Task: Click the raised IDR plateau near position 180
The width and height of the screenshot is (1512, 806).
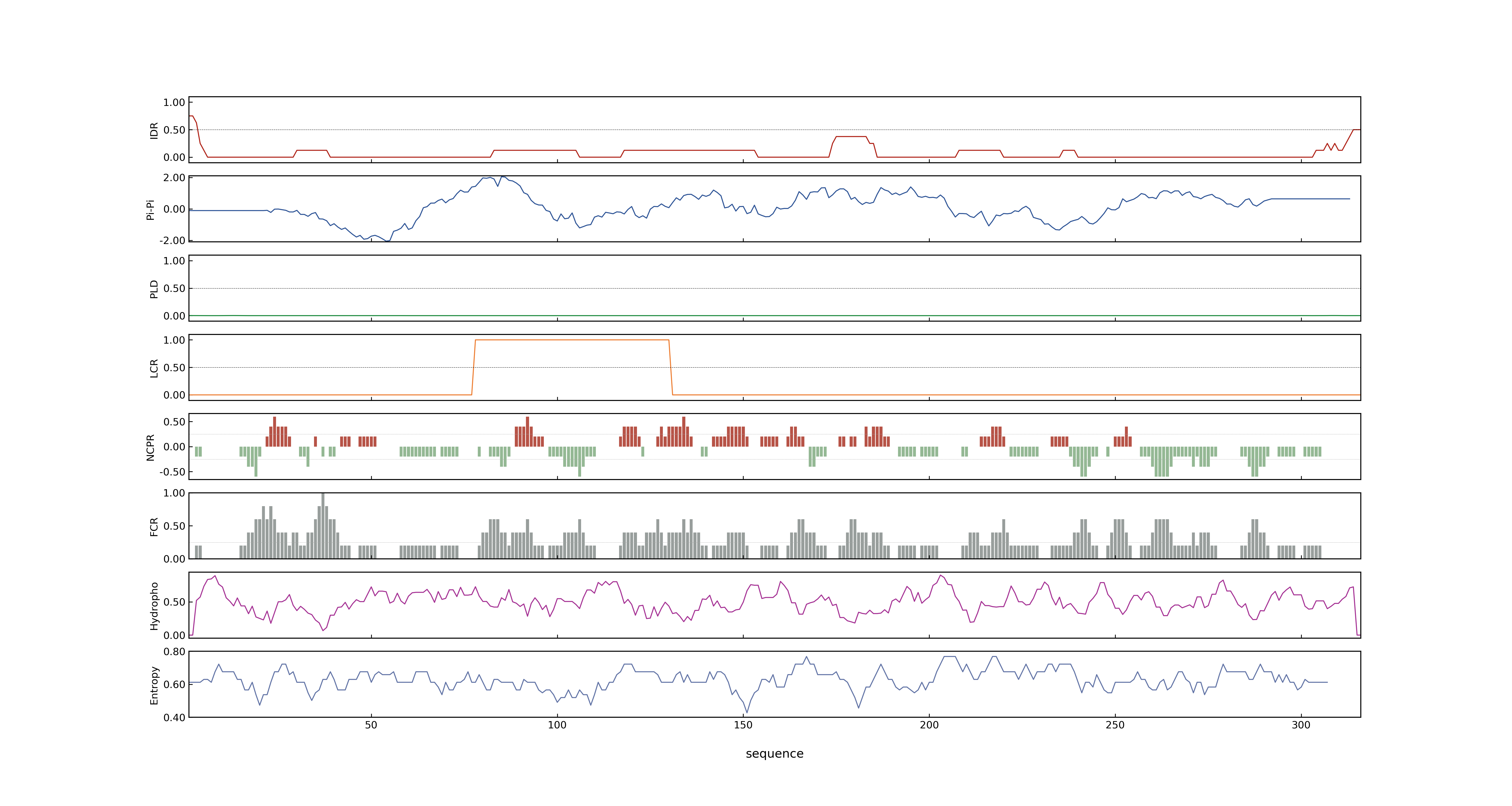Action: tap(851, 137)
